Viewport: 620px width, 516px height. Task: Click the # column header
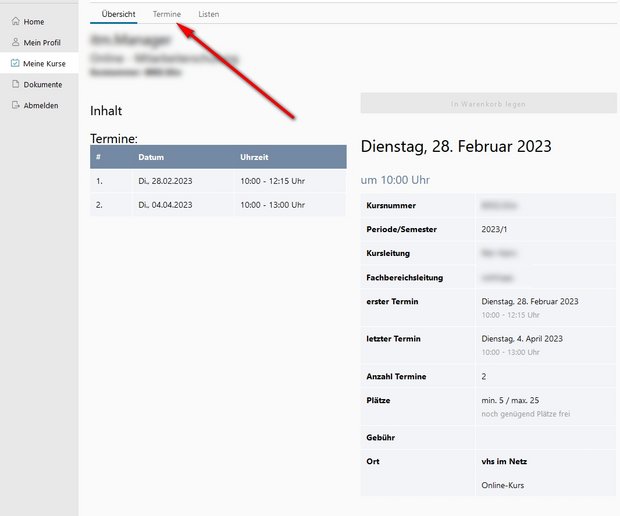click(x=99, y=158)
